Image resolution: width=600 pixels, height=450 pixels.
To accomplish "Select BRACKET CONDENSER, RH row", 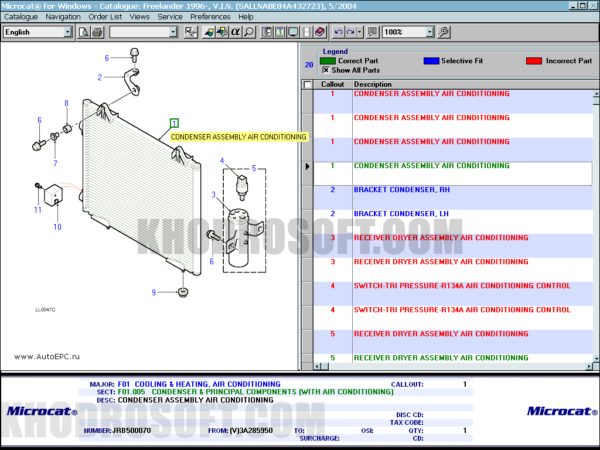I will [453, 197].
